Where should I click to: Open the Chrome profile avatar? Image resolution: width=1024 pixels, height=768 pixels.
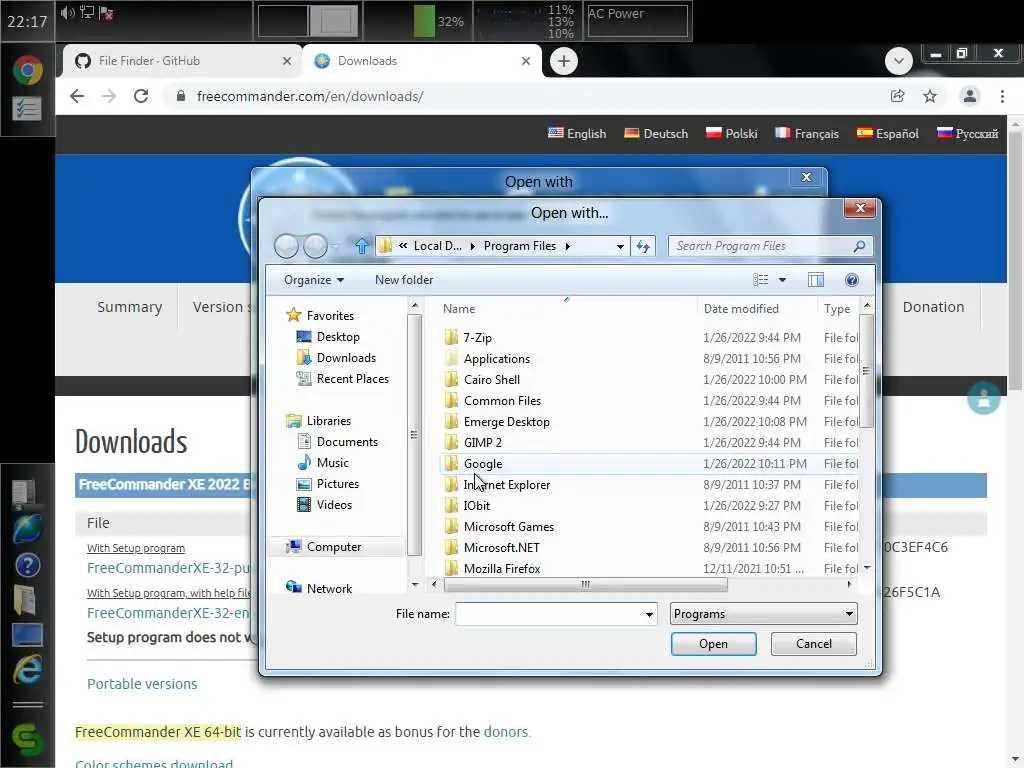click(970, 97)
